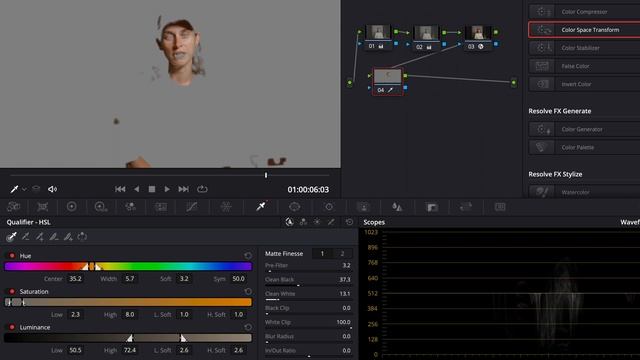This screenshot has width=640, height=360.
Task: Switch qualifier to HSL mode
Action: pyautogui.click(x=289, y=222)
